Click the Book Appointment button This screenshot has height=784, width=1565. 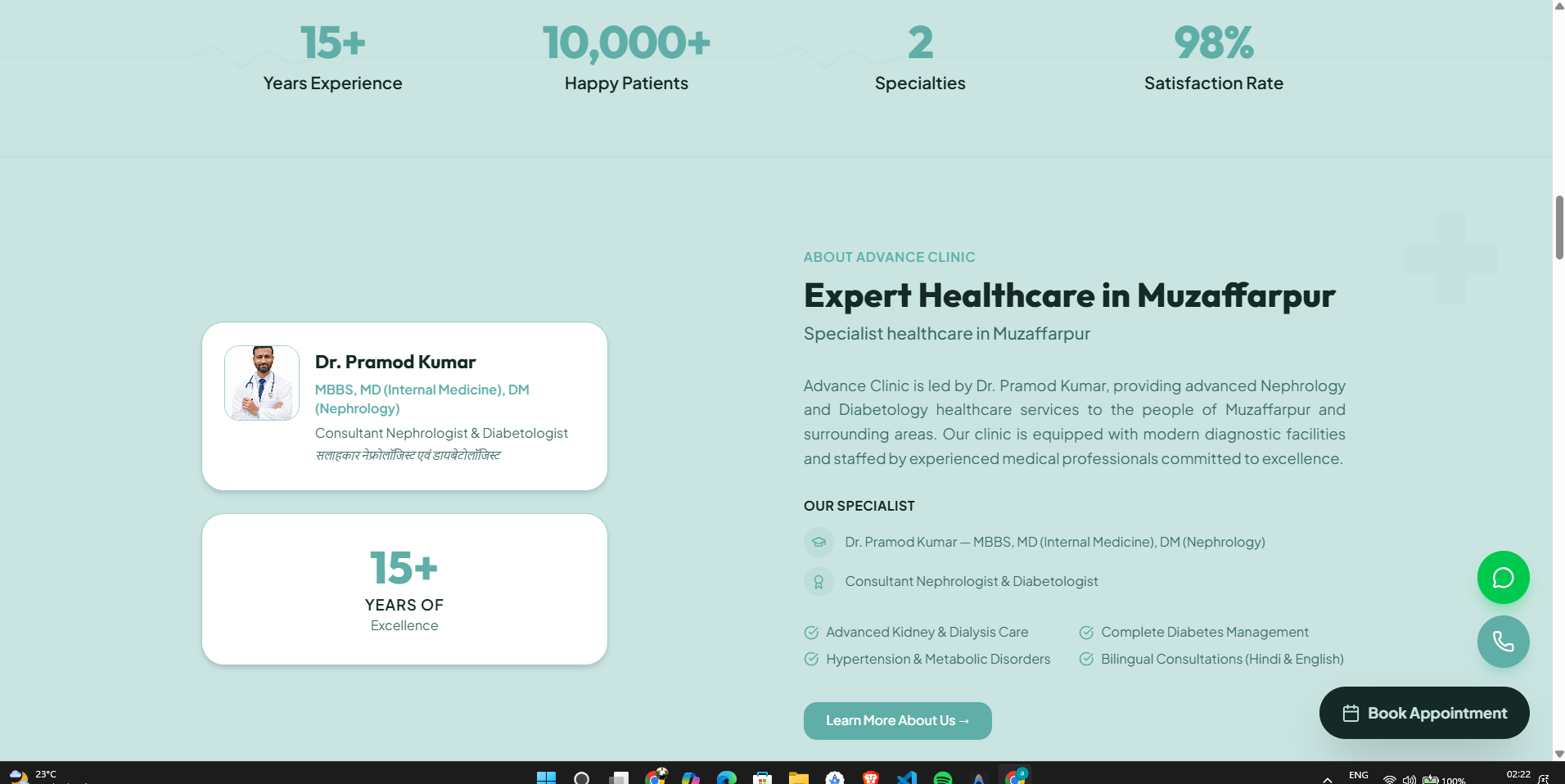pos(1424,713)
